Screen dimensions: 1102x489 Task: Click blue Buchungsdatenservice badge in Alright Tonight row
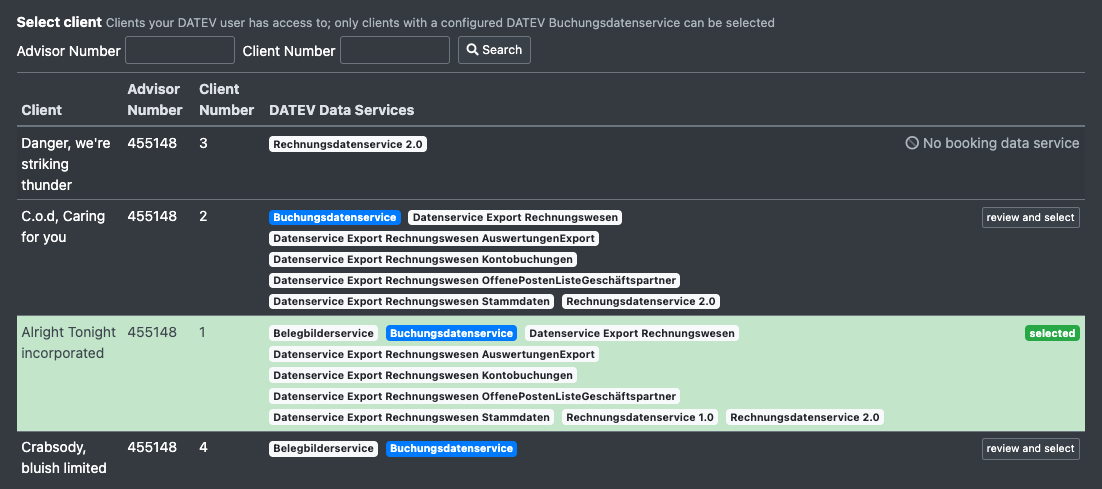[x=451, y=333]
